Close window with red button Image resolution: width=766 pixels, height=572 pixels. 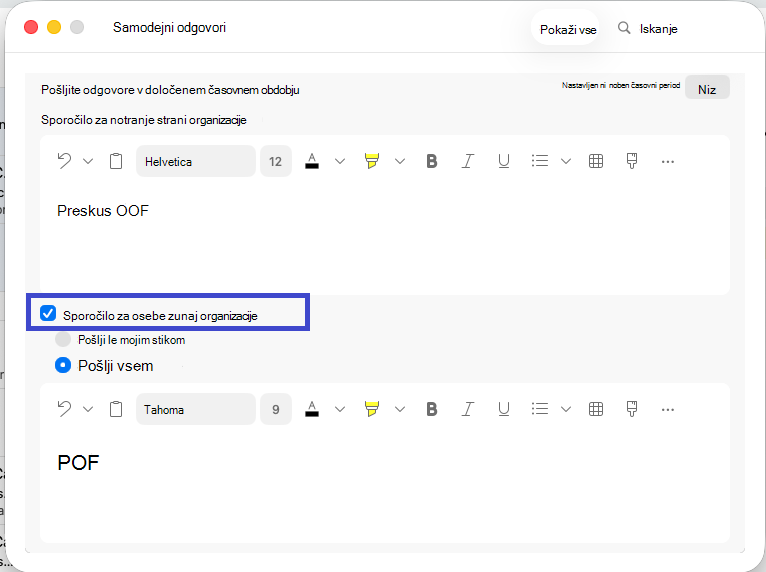[31, 27]
